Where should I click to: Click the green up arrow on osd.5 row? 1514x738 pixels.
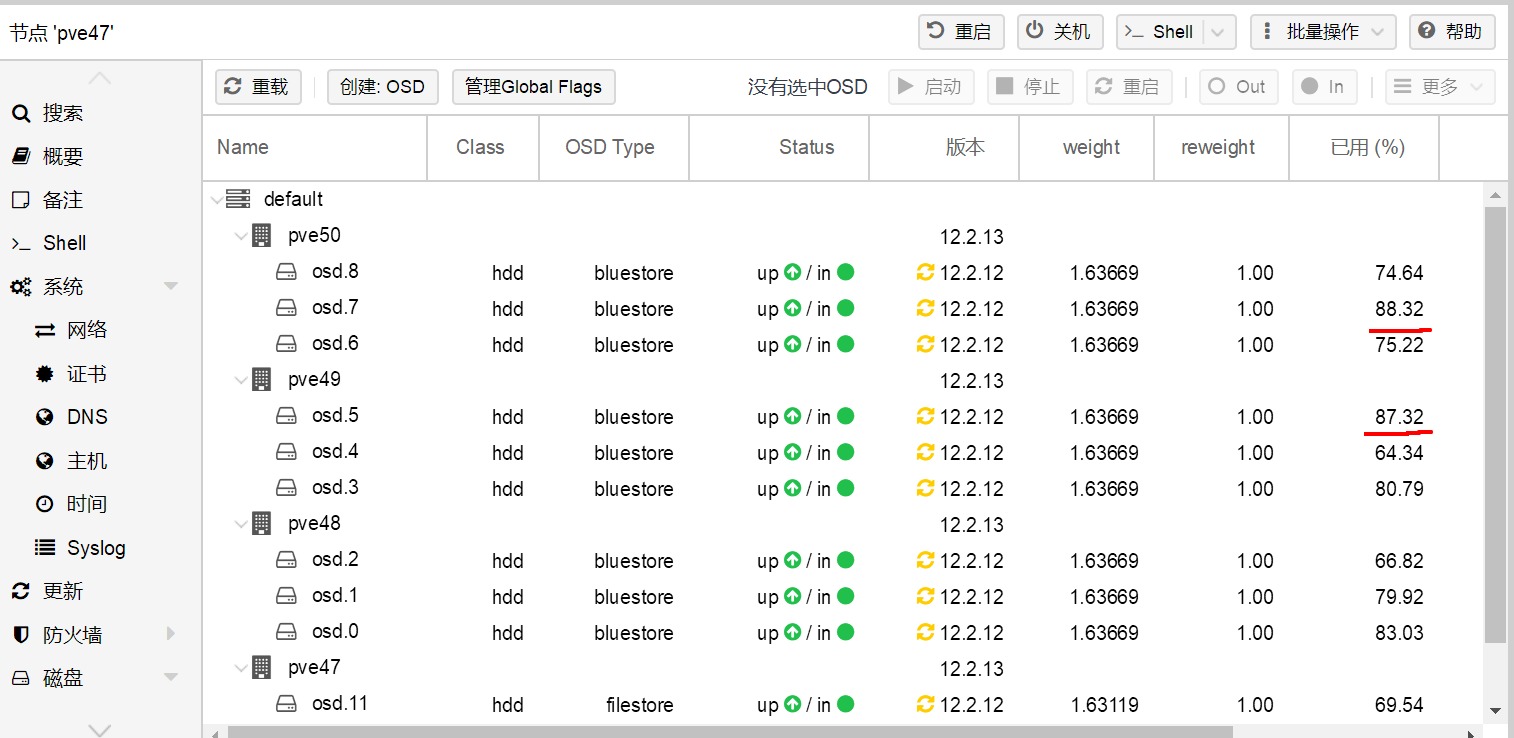click(x=793, y=416)
